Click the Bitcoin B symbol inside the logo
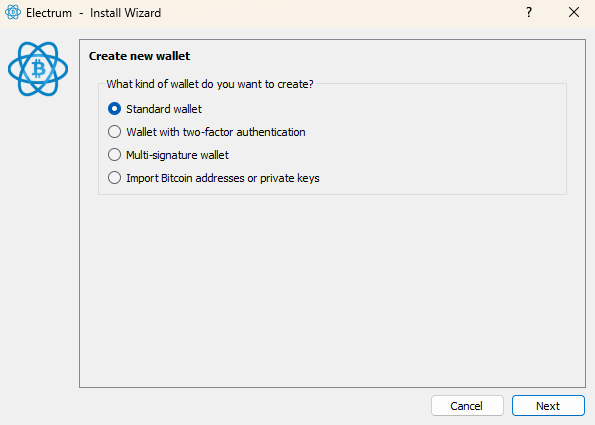Screen dimensions: 595x425 click(38, 69)
